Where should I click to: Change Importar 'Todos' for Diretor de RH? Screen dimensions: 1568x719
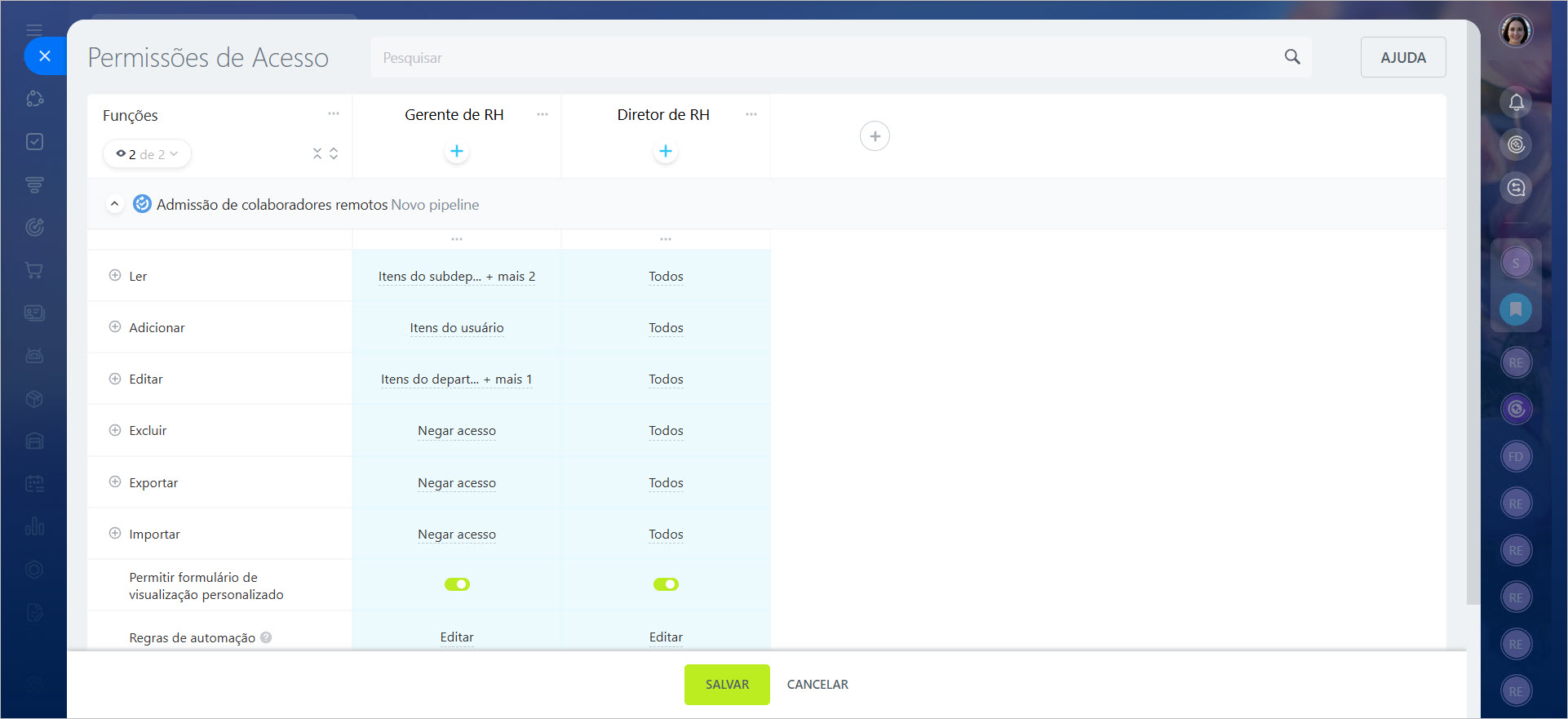tap(666, 535)
